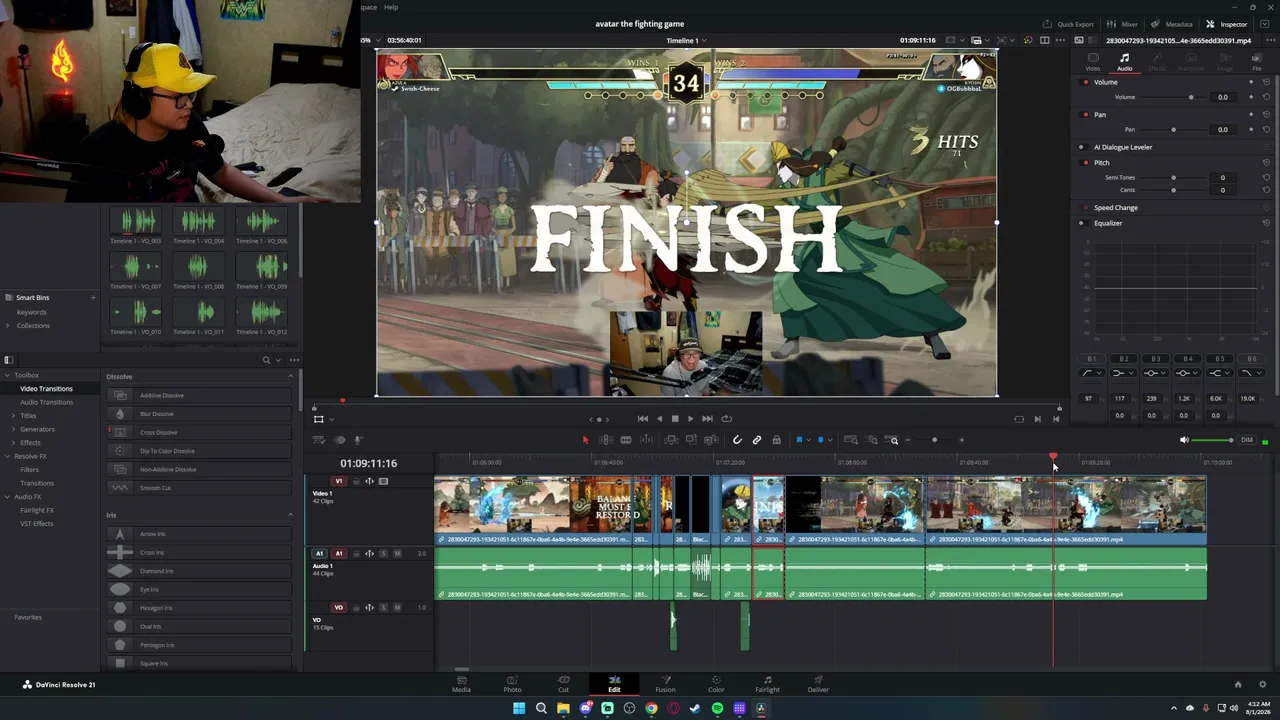Image resolution: width=1280 pixels, height=720 pixels.
Task: Open Spotify from the taskbar
Action: [717, 708]
